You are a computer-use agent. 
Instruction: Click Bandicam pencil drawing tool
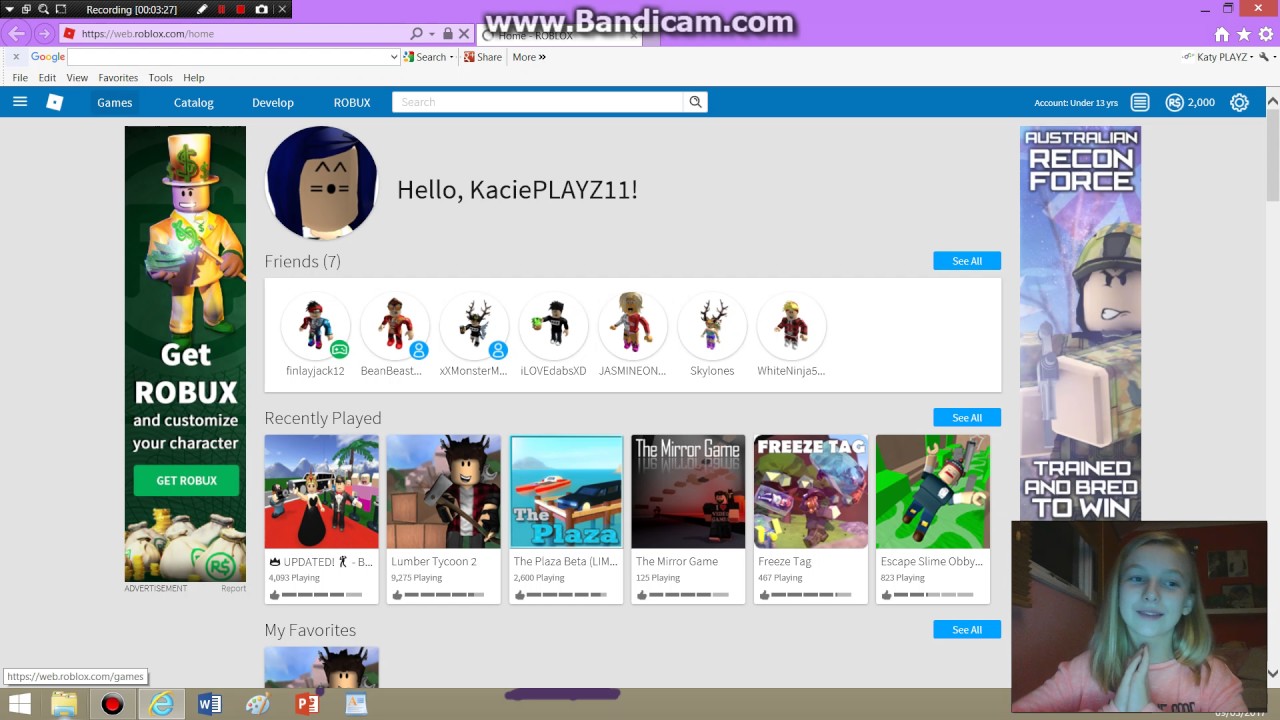[202, 9]
